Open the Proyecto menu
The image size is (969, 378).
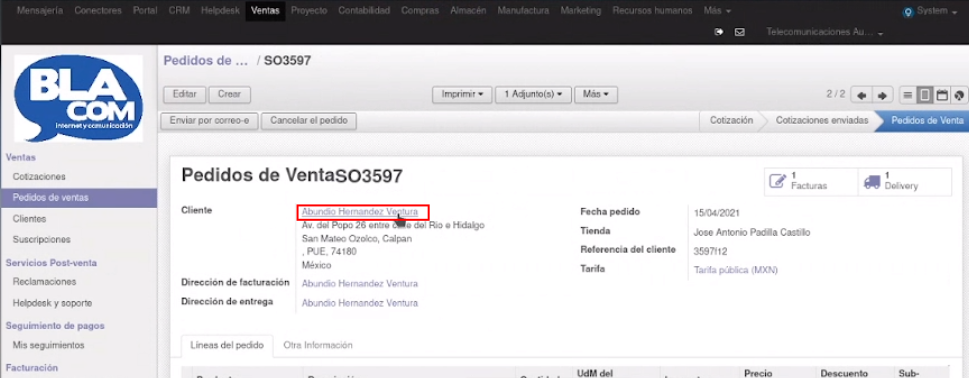coord(309,11)
